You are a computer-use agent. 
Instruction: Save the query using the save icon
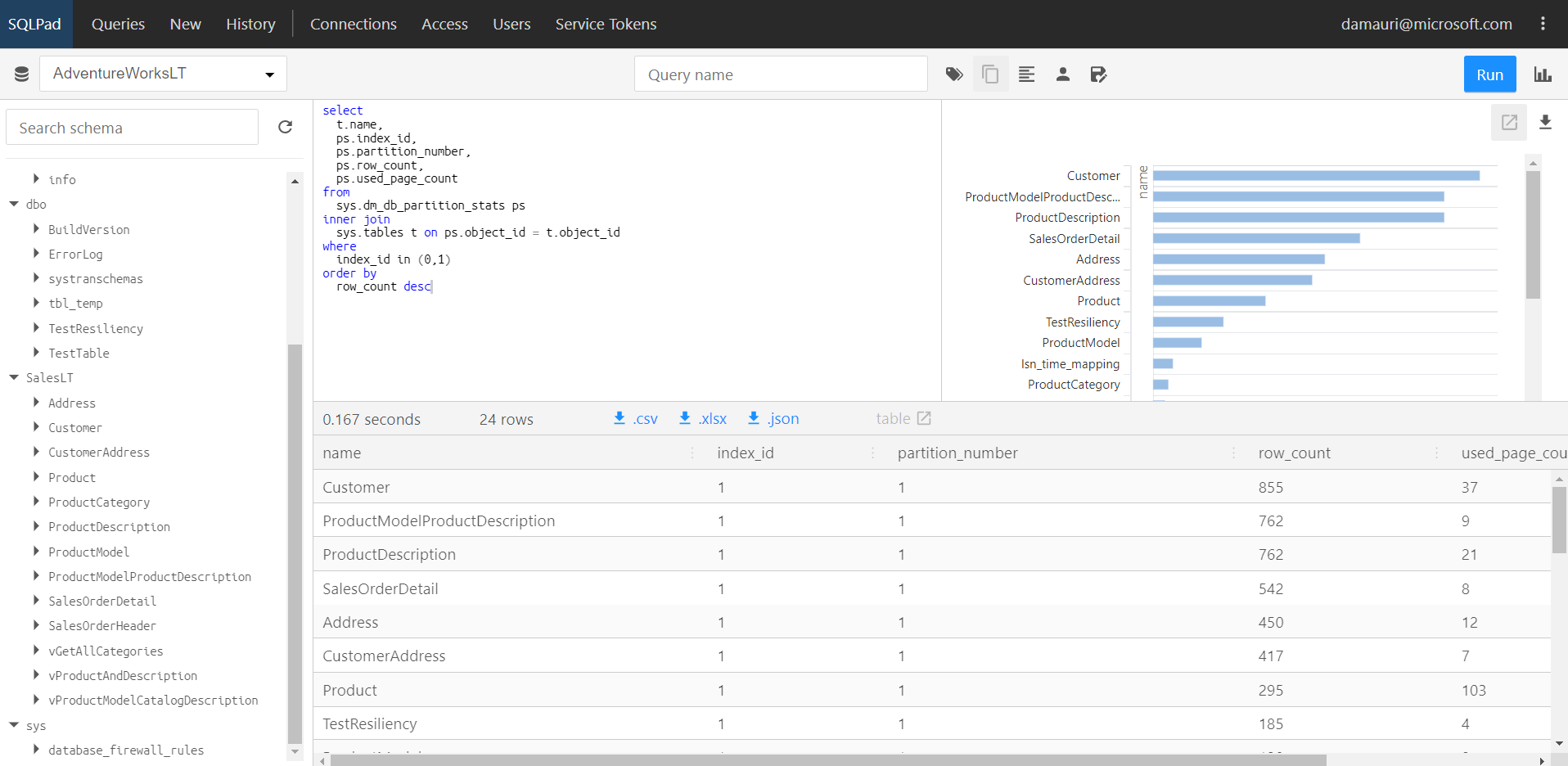[1098, 74]
